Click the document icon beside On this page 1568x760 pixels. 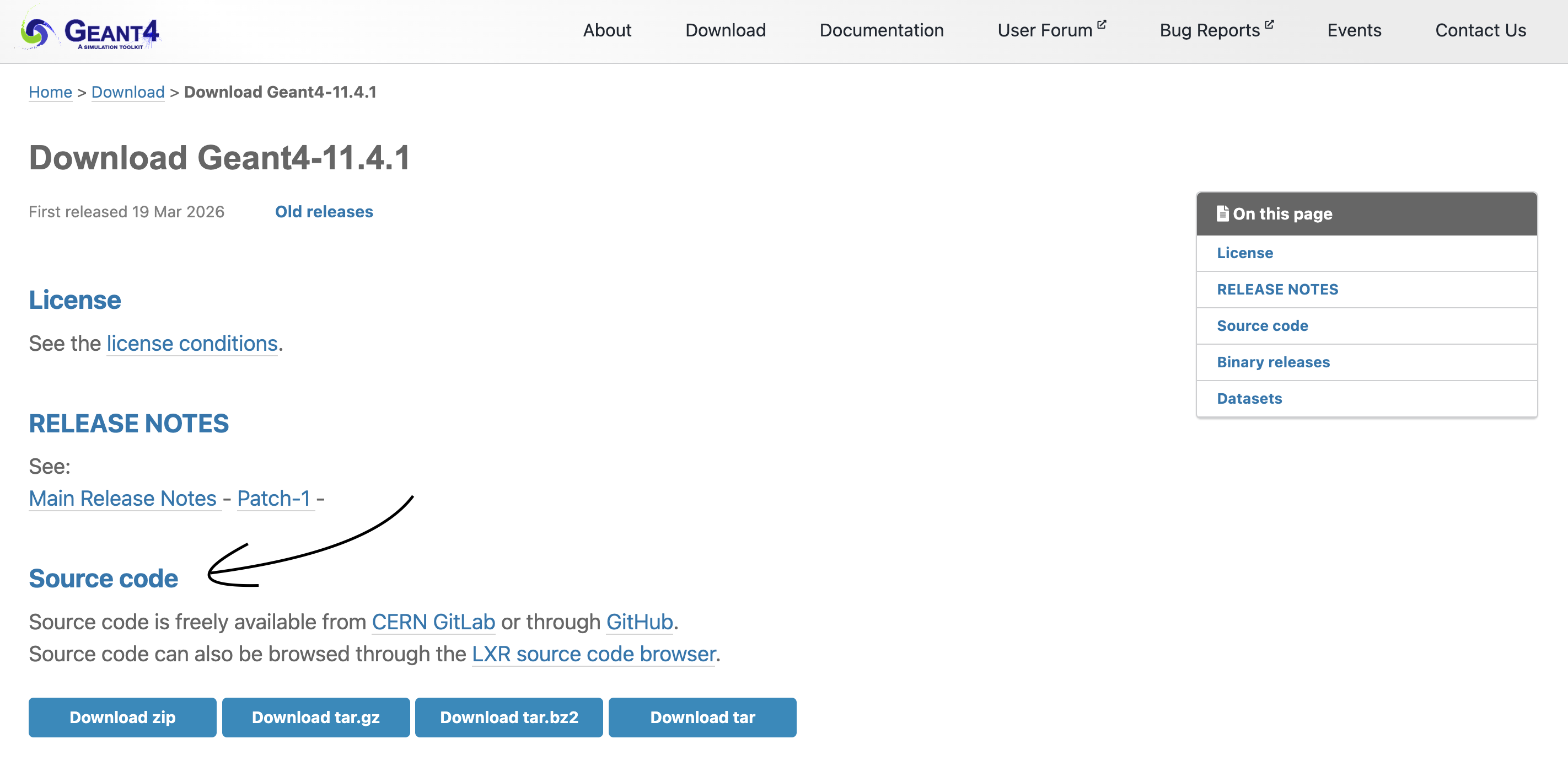pyautogui.click(x=1222, y=213)
